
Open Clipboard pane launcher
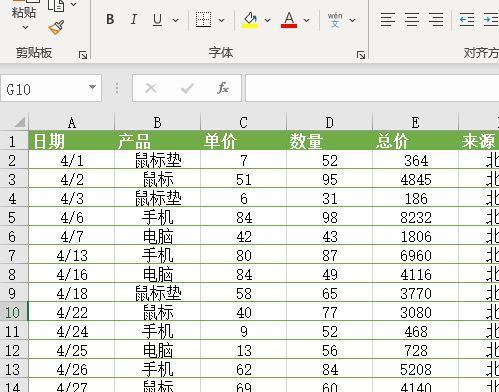click(83, 55)
